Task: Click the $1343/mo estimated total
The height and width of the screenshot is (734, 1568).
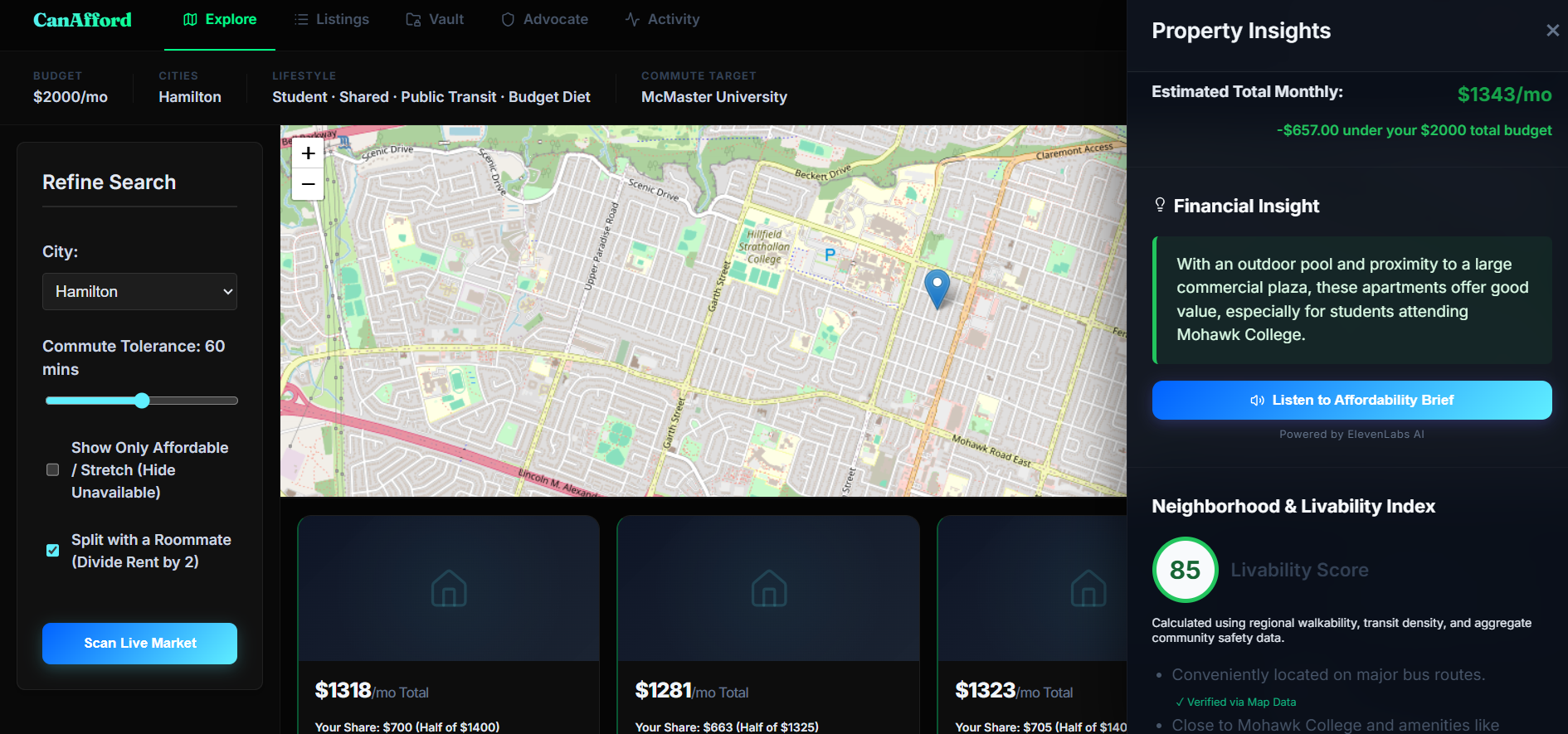Action: click(1505, 95)
